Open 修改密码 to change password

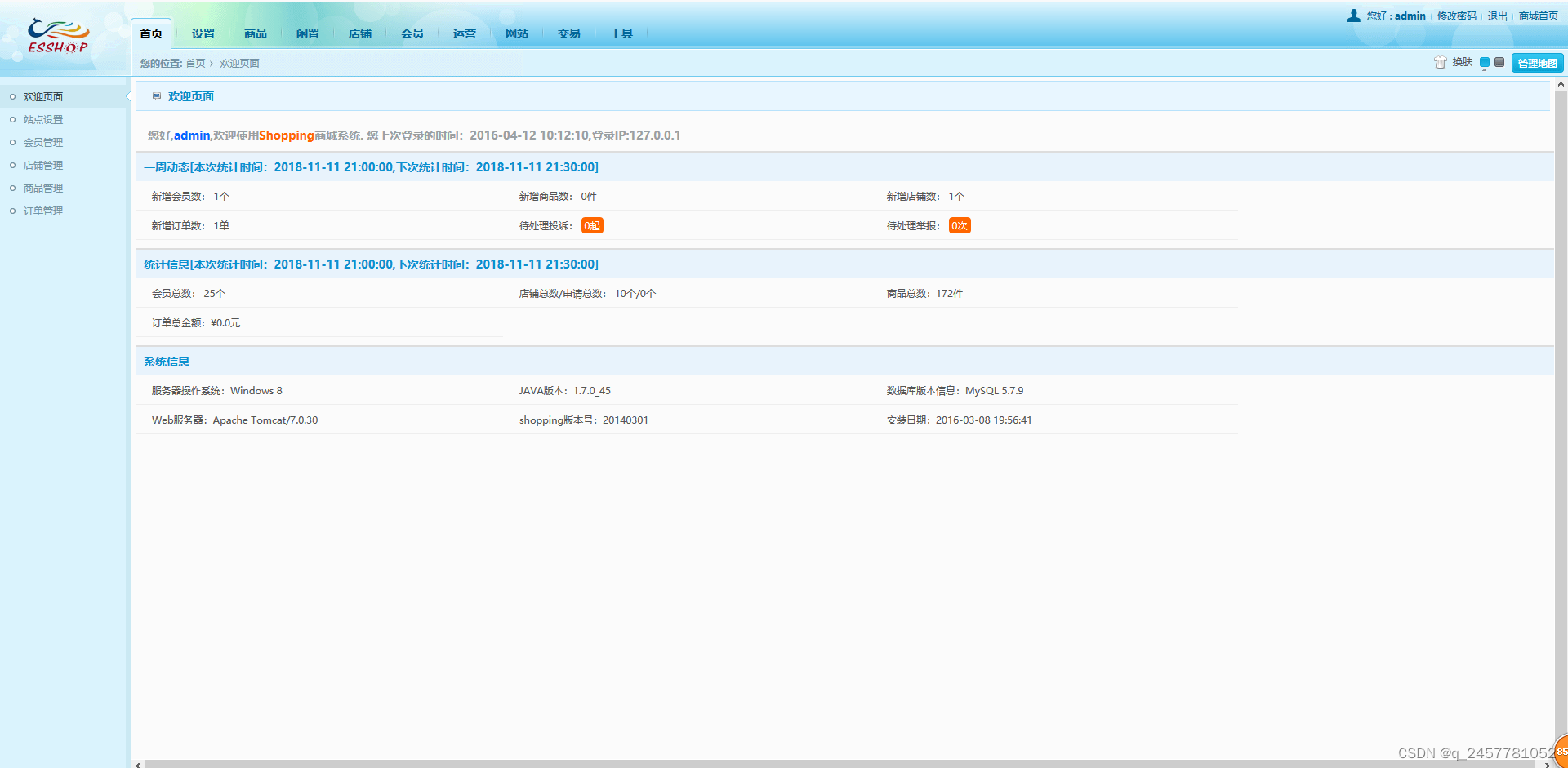1457,16
